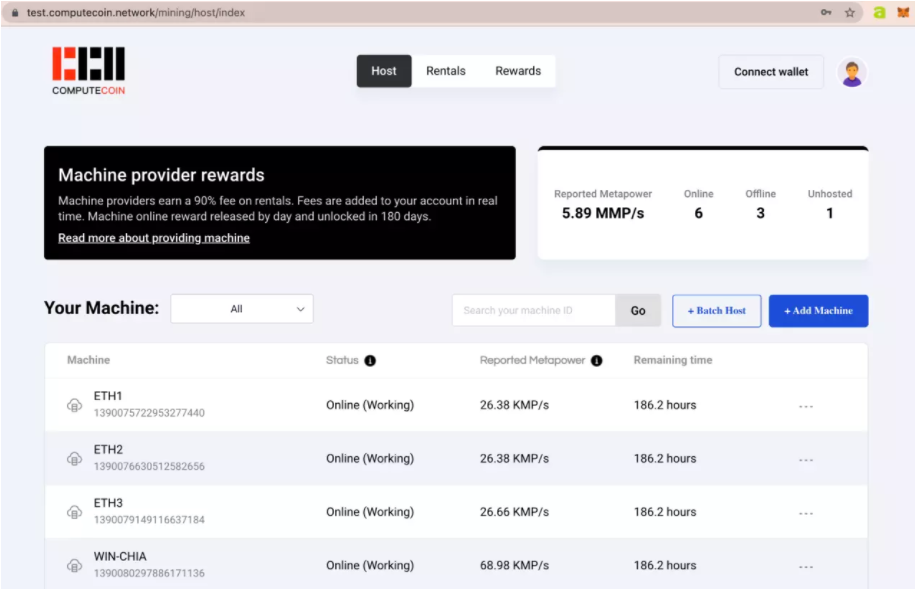Select the Host tab
915x589 pixels.
pos(384,71)
